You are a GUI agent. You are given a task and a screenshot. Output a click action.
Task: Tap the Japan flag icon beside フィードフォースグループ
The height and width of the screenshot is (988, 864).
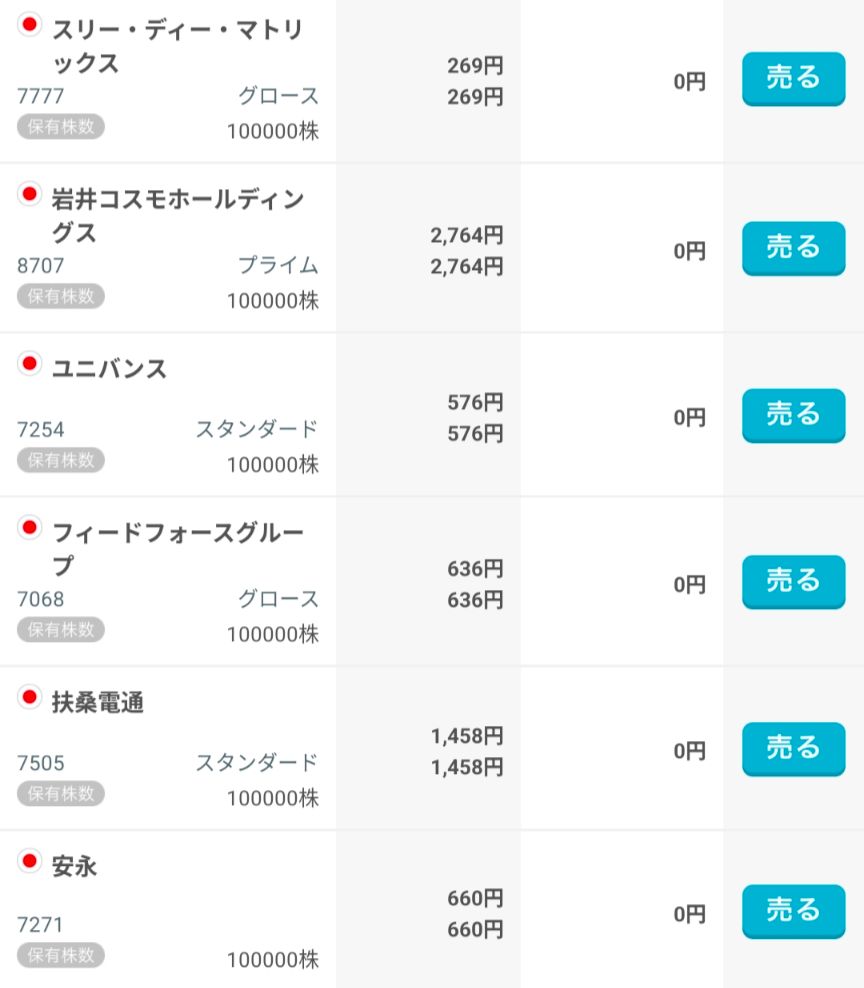pyautogui.click(x=30, y=527)
